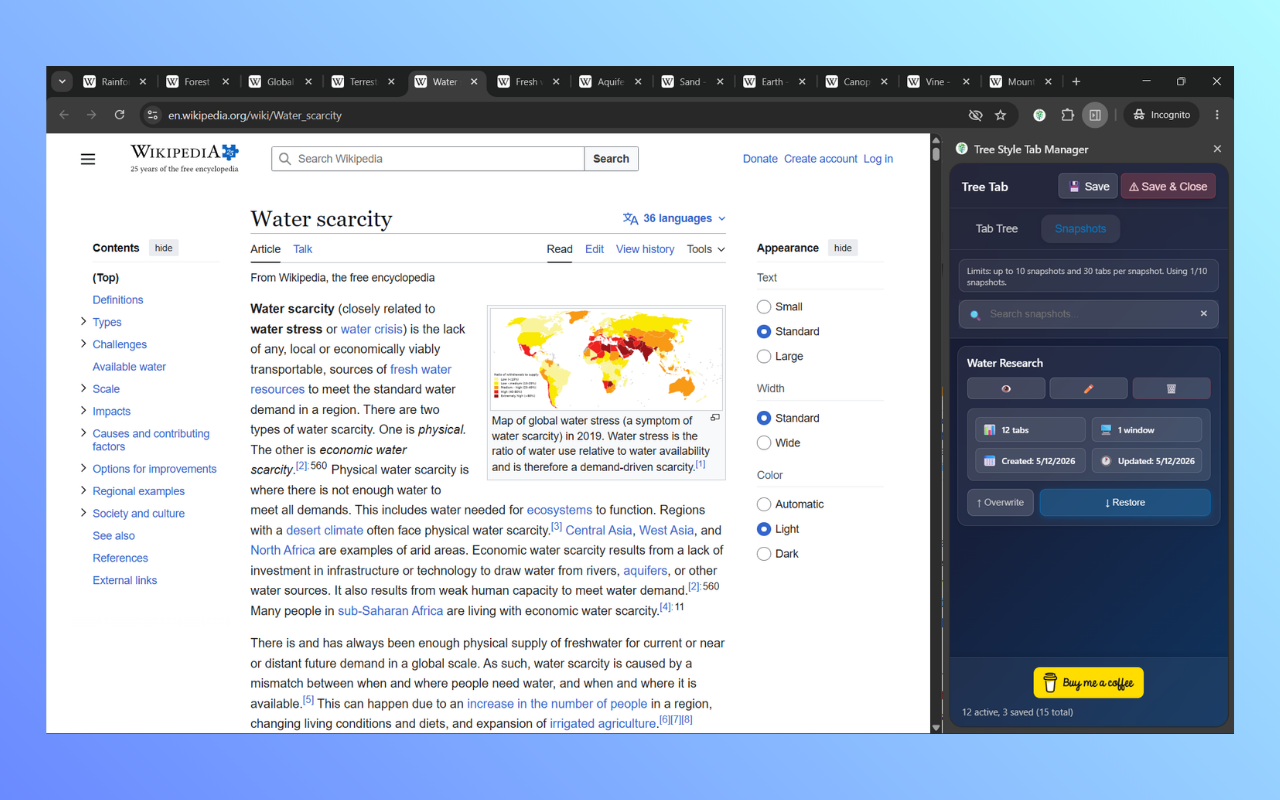Expand the Scale contents section

tap(83, 389)
